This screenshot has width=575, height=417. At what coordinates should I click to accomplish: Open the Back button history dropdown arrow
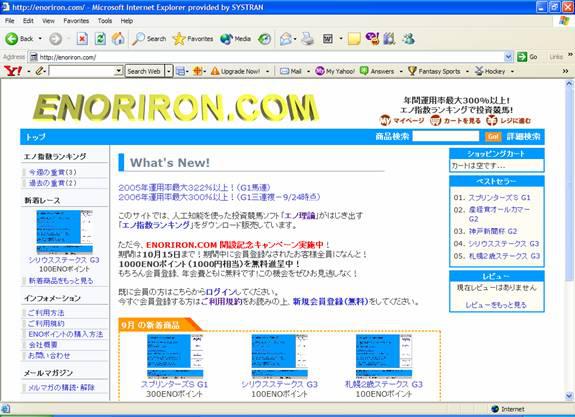pos(40,39)
